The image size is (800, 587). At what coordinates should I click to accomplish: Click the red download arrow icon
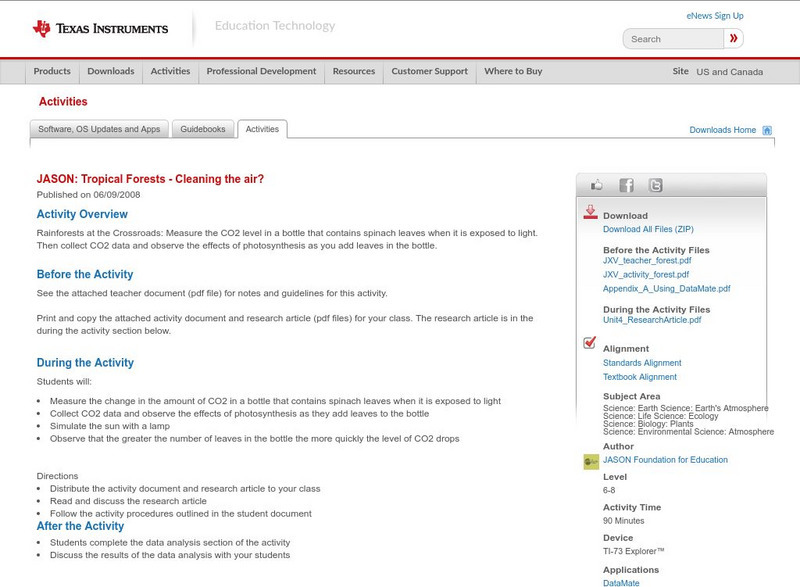590,212
